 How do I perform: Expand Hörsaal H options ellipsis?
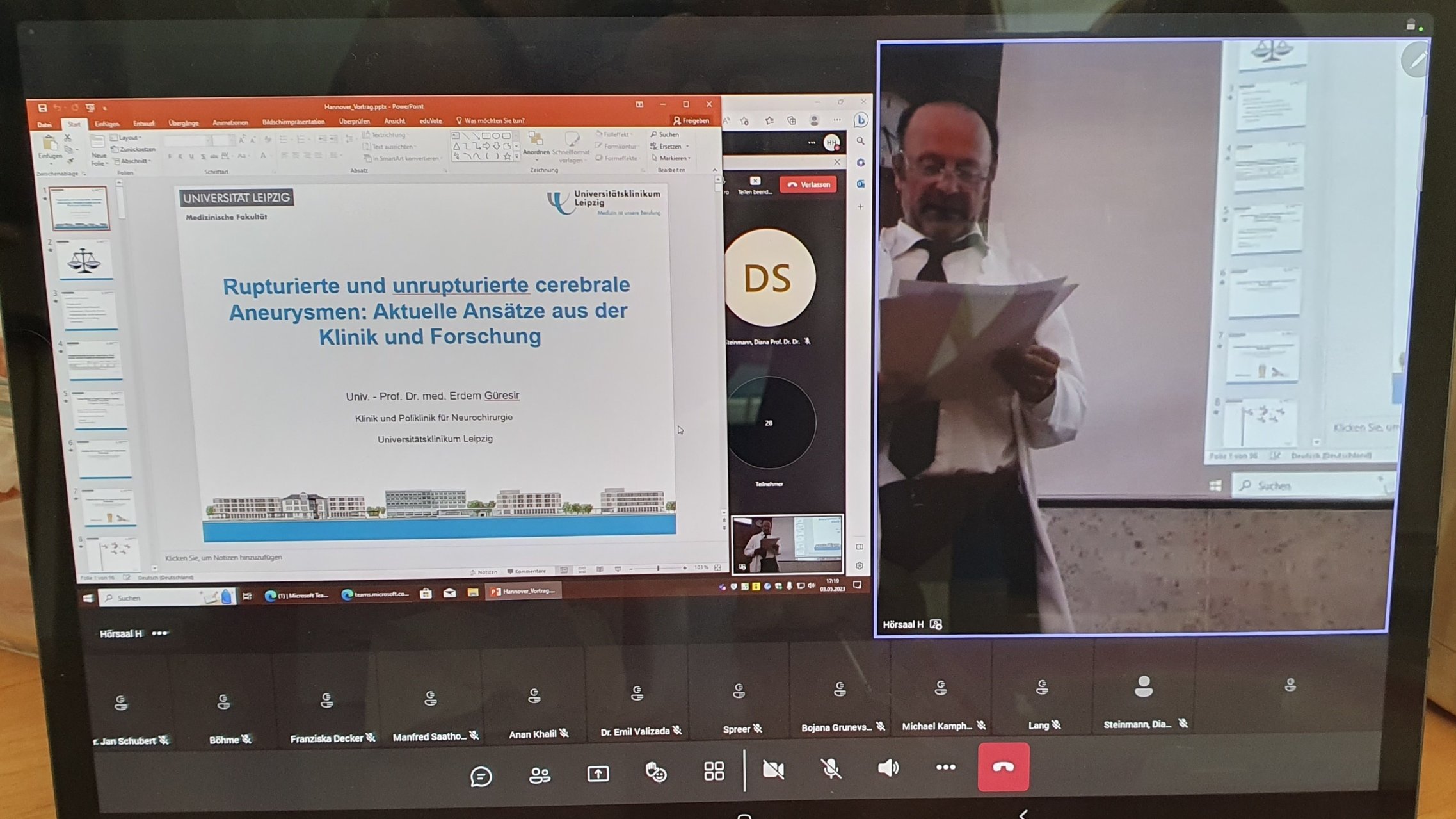160,633
